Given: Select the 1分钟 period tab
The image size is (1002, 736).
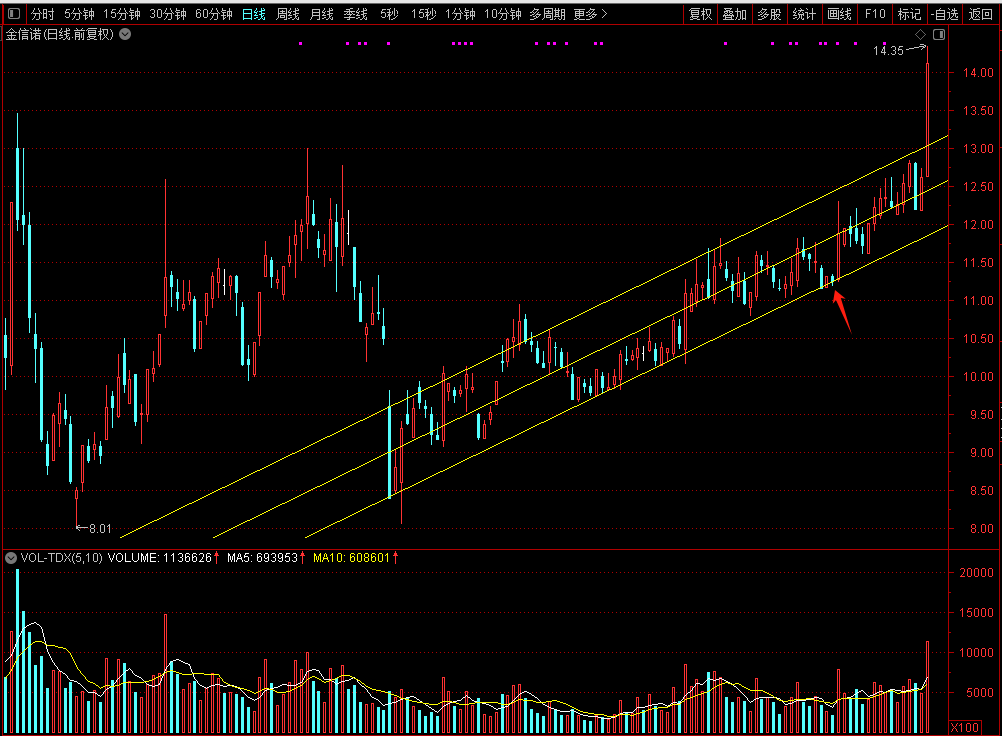Looking at the screenshot, I should pyautogui.click(x=460, y=14).
